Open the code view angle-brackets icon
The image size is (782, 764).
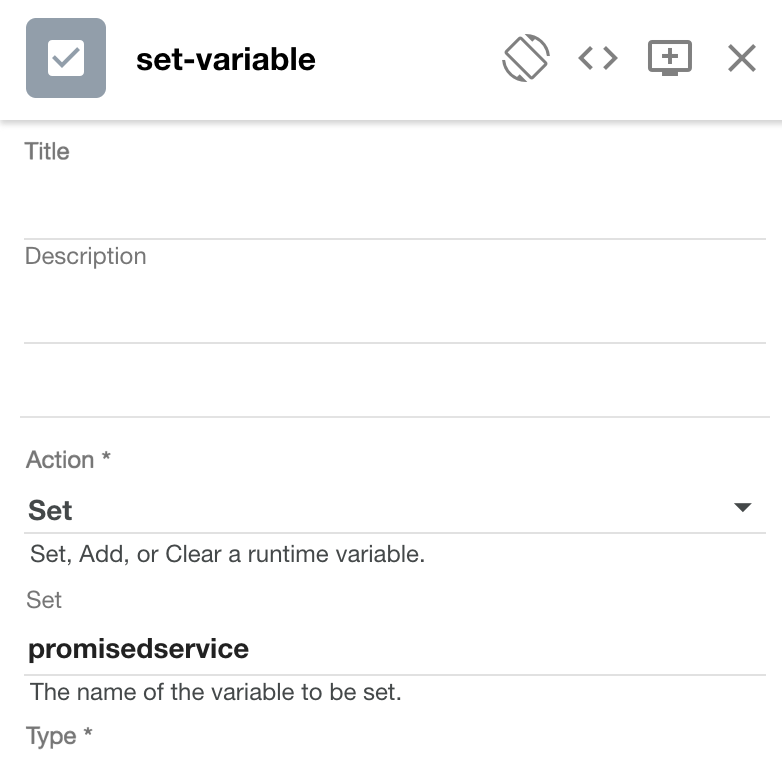[x=598, y=58]
